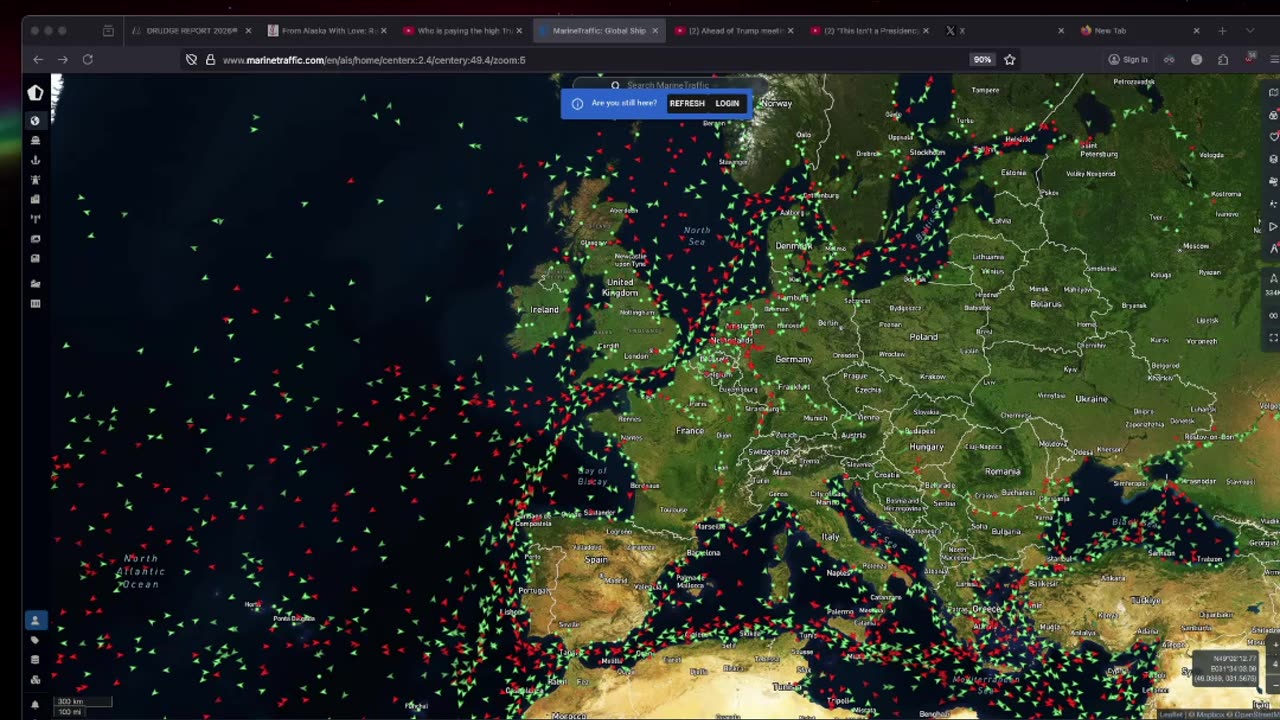Image resolution: width=1280 pixels, height=720 pixels.
Task: Click the infinity icon on right map toolbar
Action: 1273,316
